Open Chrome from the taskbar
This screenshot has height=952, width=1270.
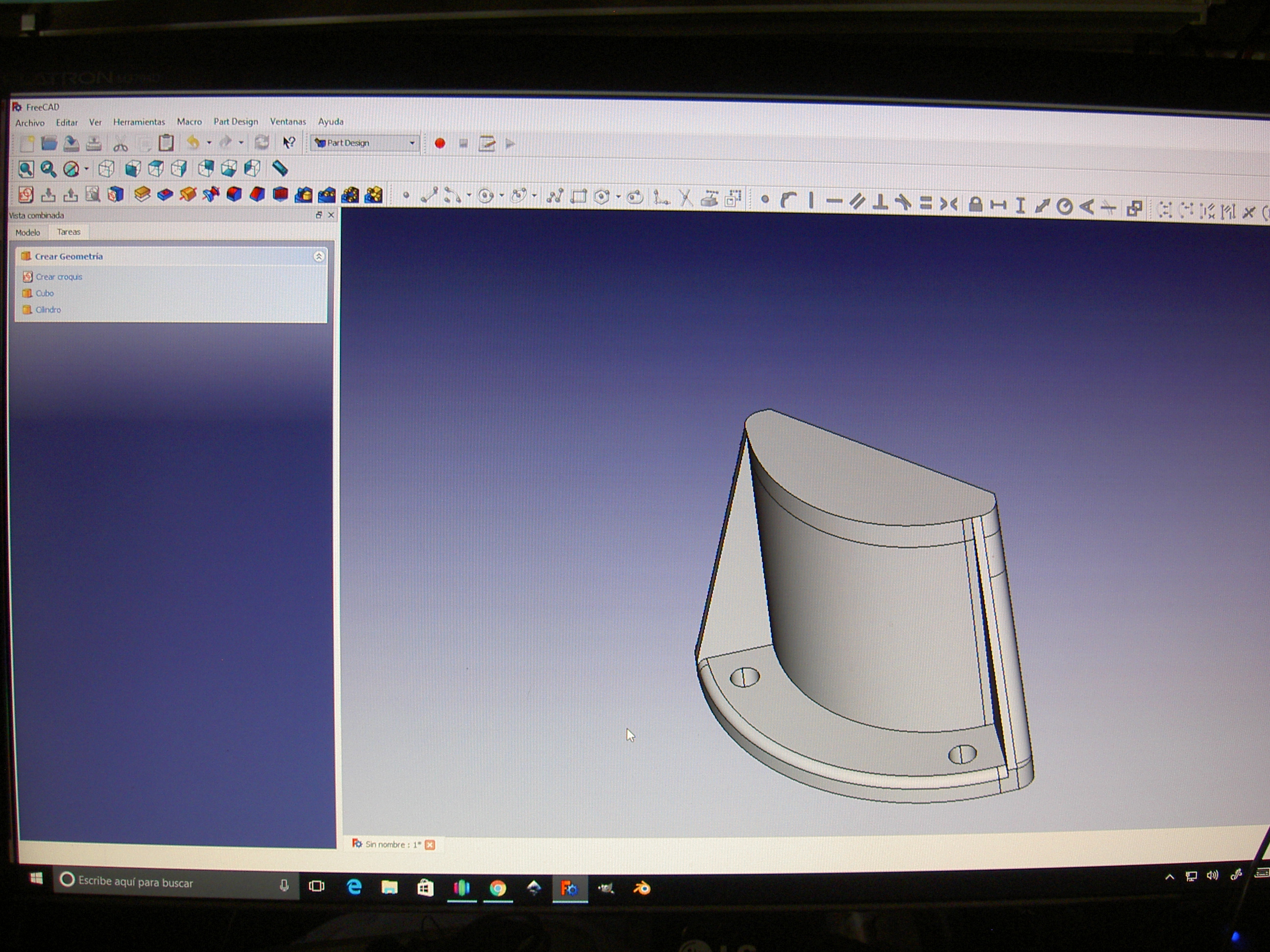pyautogui.click(x=498, y=888)
